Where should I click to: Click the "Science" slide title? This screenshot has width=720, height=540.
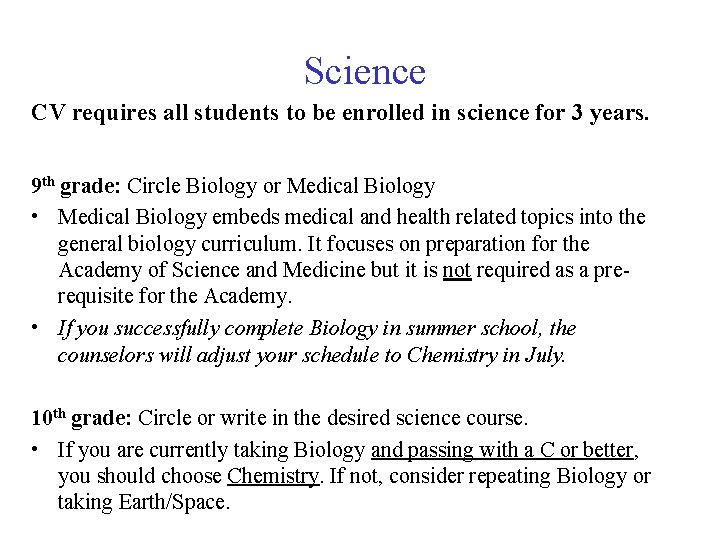pyautogui.click(x=364, y=71)
